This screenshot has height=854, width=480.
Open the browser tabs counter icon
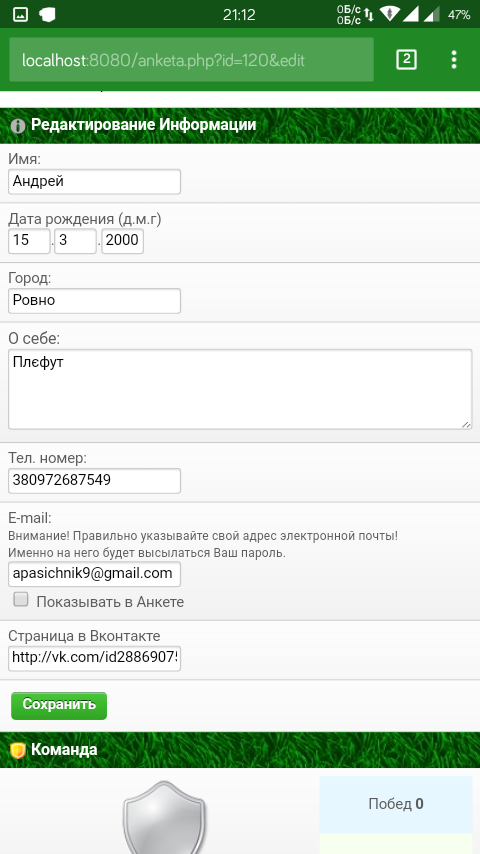406,59
